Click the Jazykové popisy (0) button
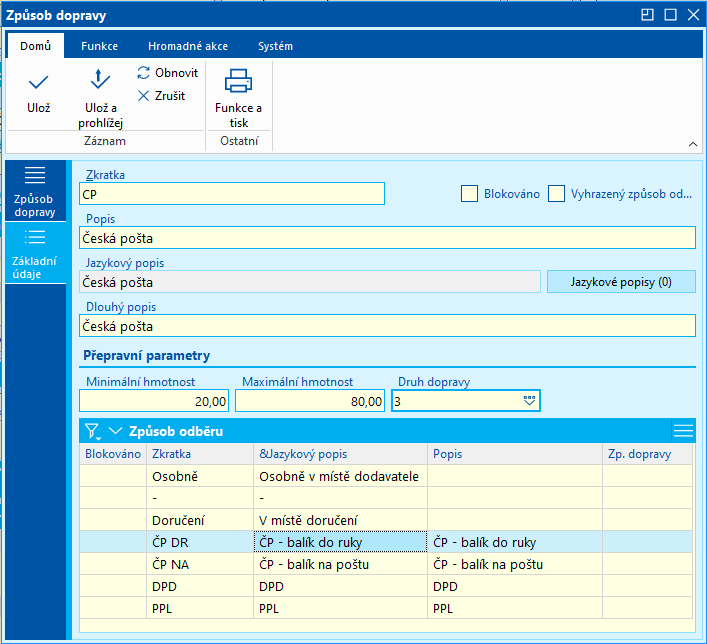The width and height of the screenshot is (707, 644). point(620,282)
